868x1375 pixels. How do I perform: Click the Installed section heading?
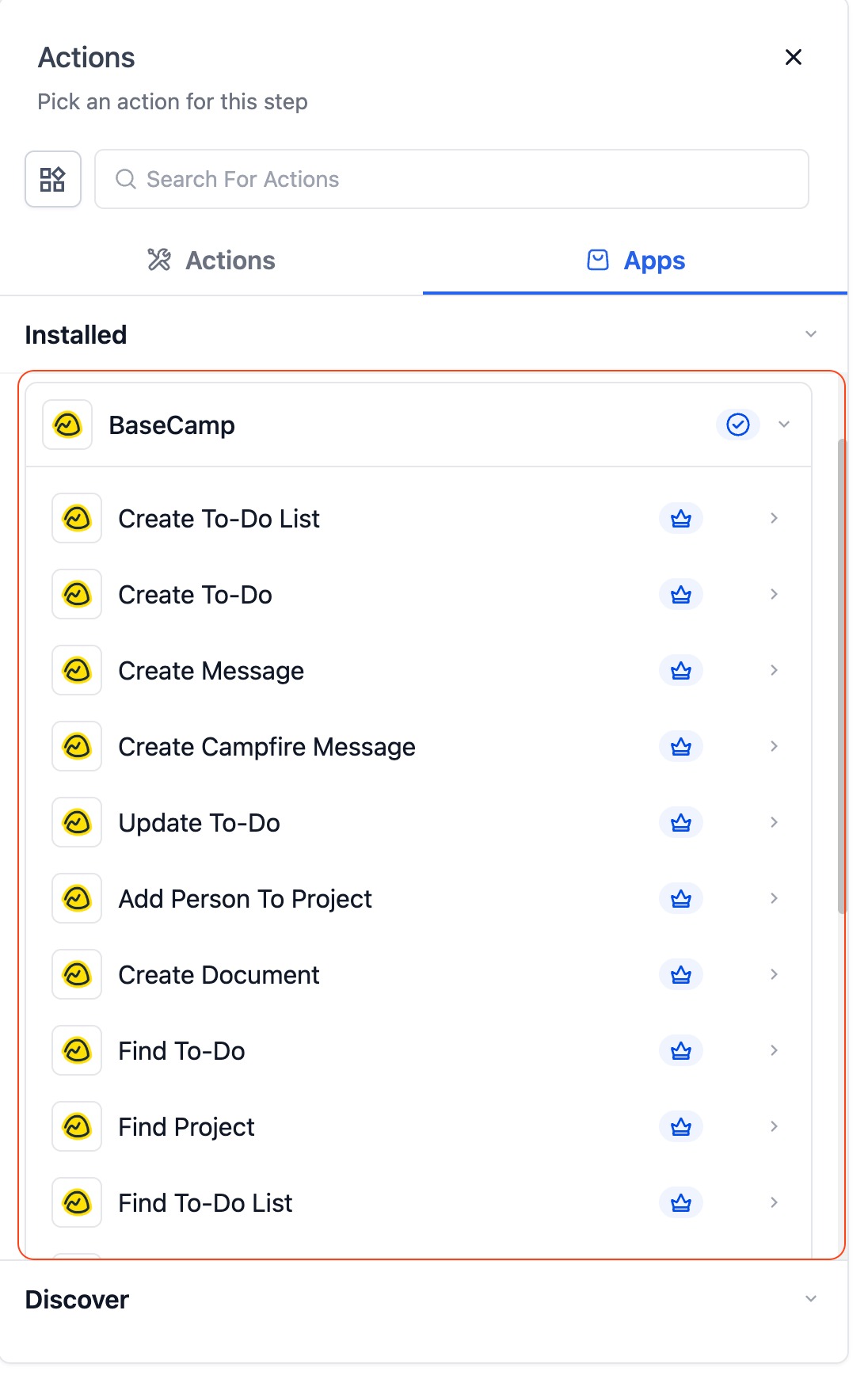[76, 335]
